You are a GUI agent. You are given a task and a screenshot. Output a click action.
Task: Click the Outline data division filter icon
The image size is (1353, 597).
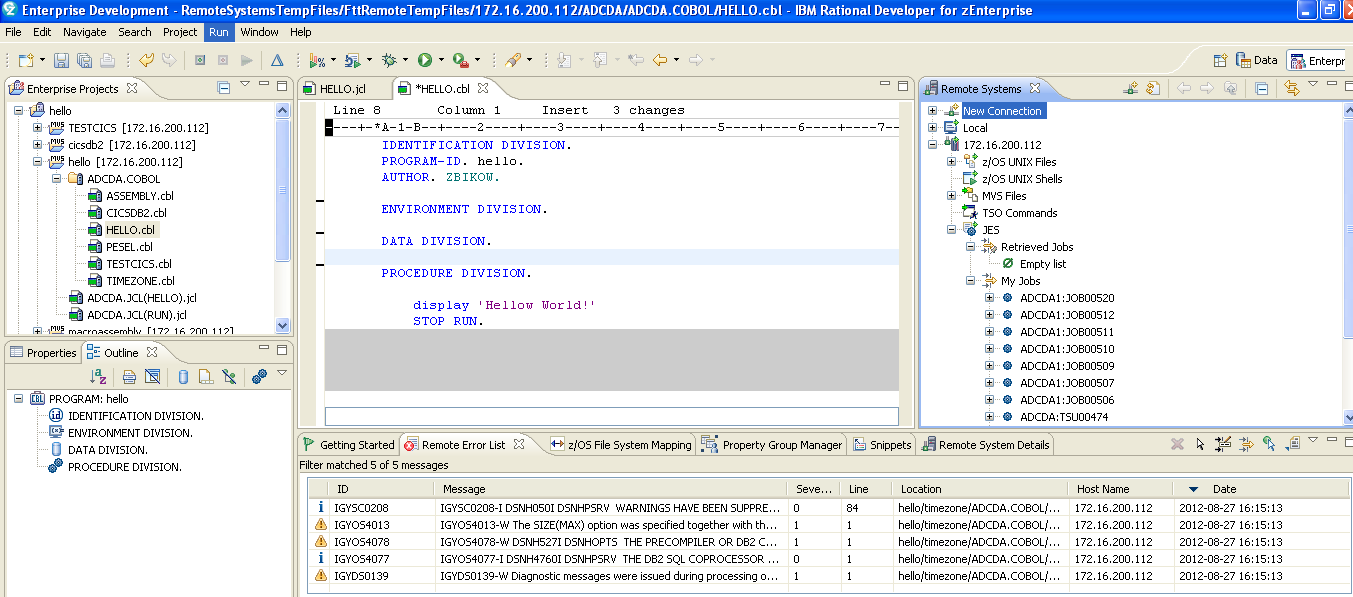(x=183, y=376)
